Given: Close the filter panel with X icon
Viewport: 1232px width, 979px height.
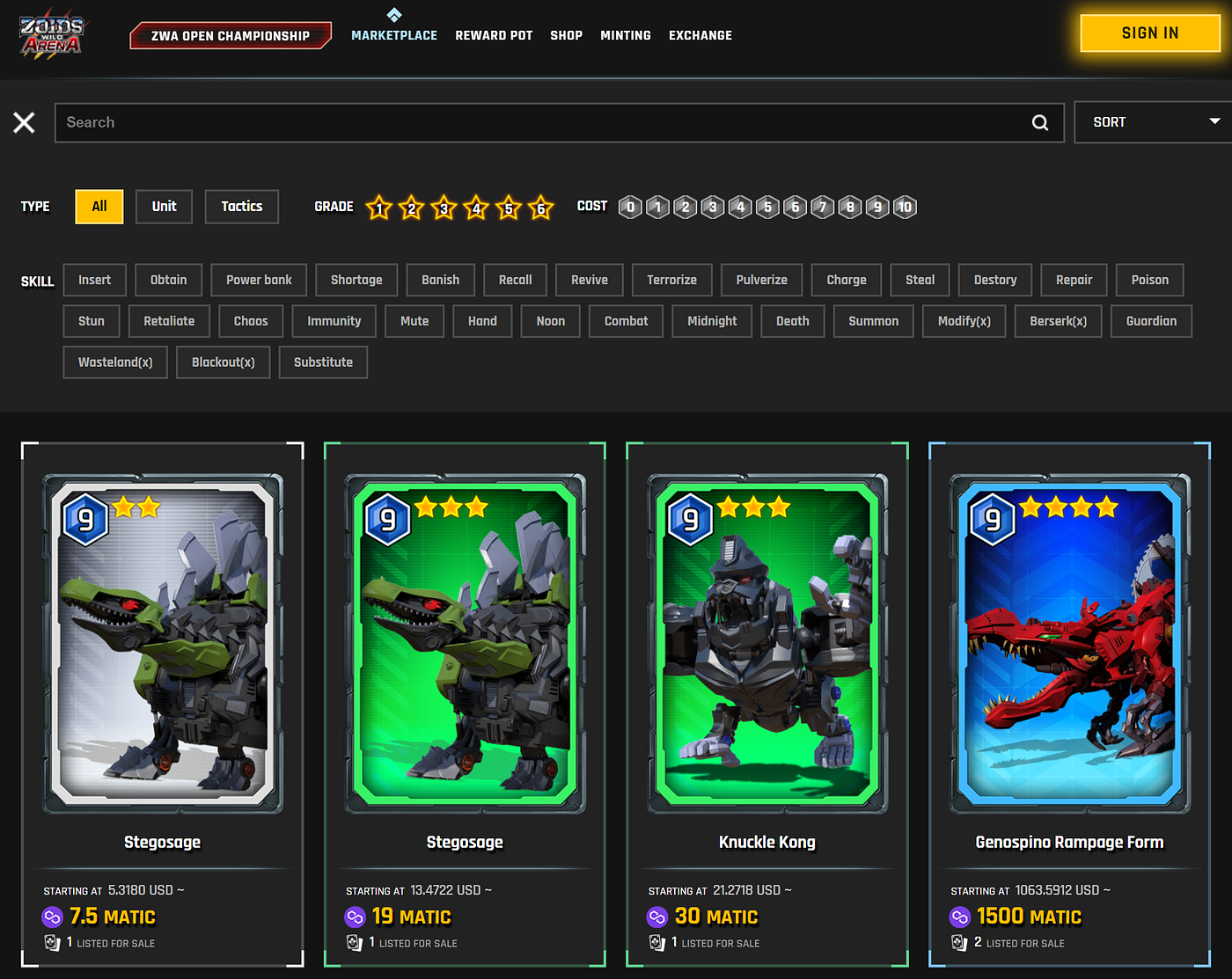Looking at the screenshot, I should (24, 122).
